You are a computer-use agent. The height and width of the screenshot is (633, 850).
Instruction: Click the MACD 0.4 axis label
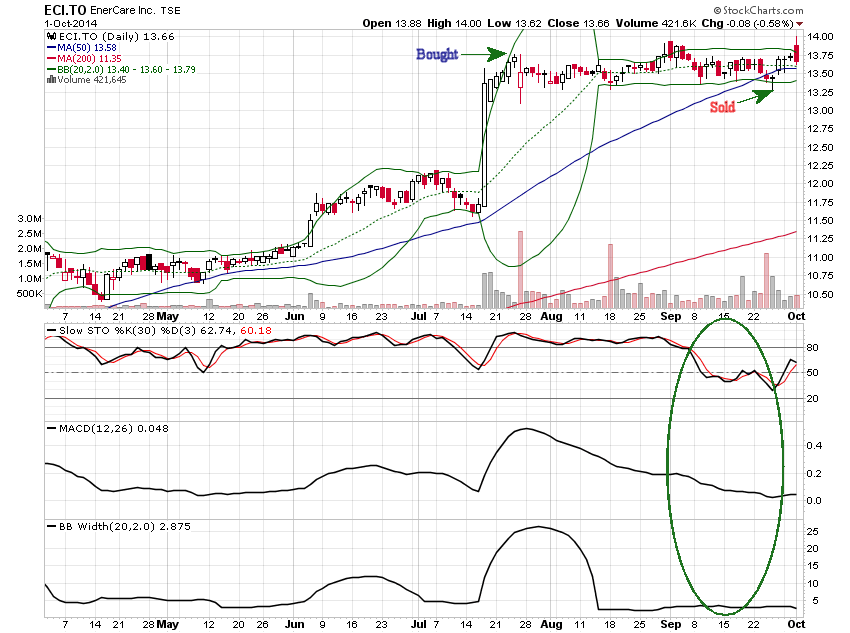click(x=814, y=445)
